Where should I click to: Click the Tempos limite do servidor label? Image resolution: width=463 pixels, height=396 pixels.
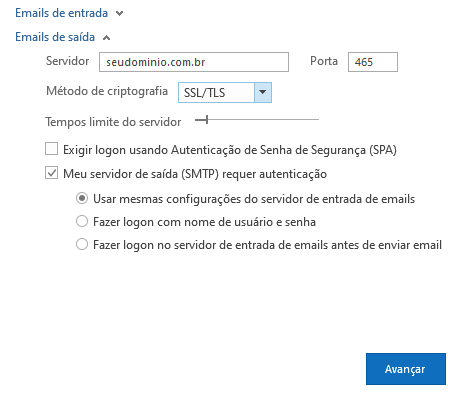click(x=113, y=122)
